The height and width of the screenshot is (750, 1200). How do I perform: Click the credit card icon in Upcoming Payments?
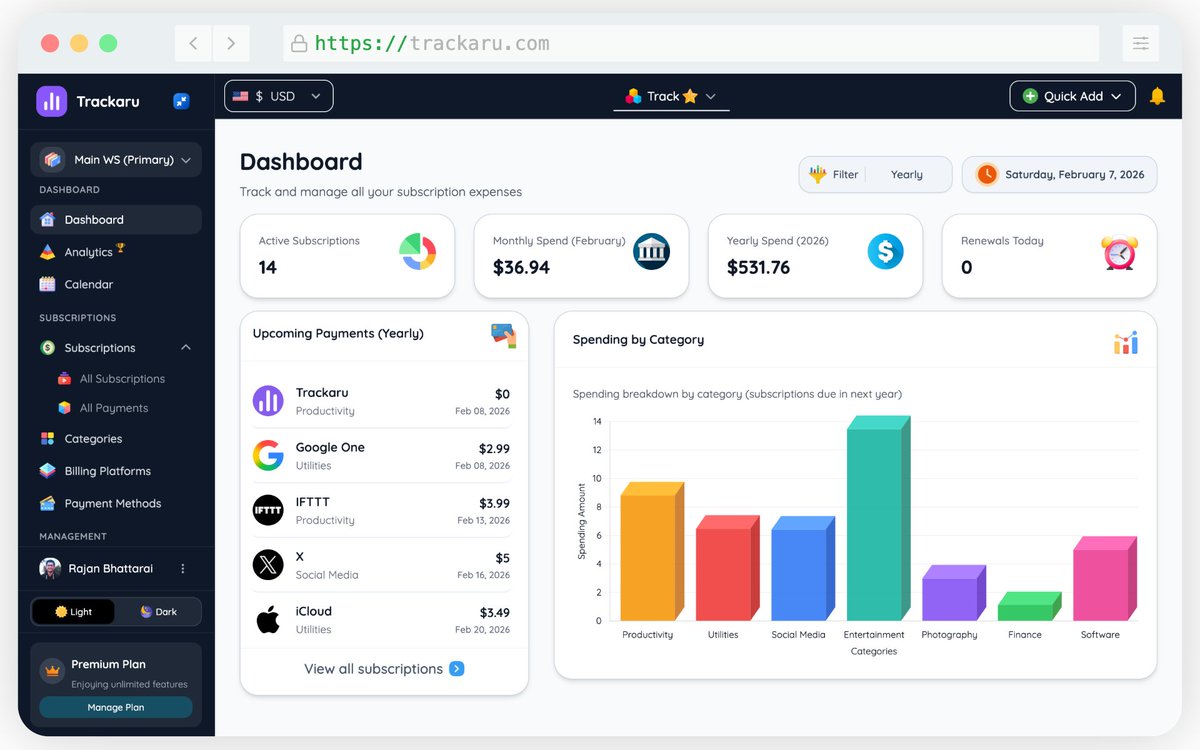[504, 335]
